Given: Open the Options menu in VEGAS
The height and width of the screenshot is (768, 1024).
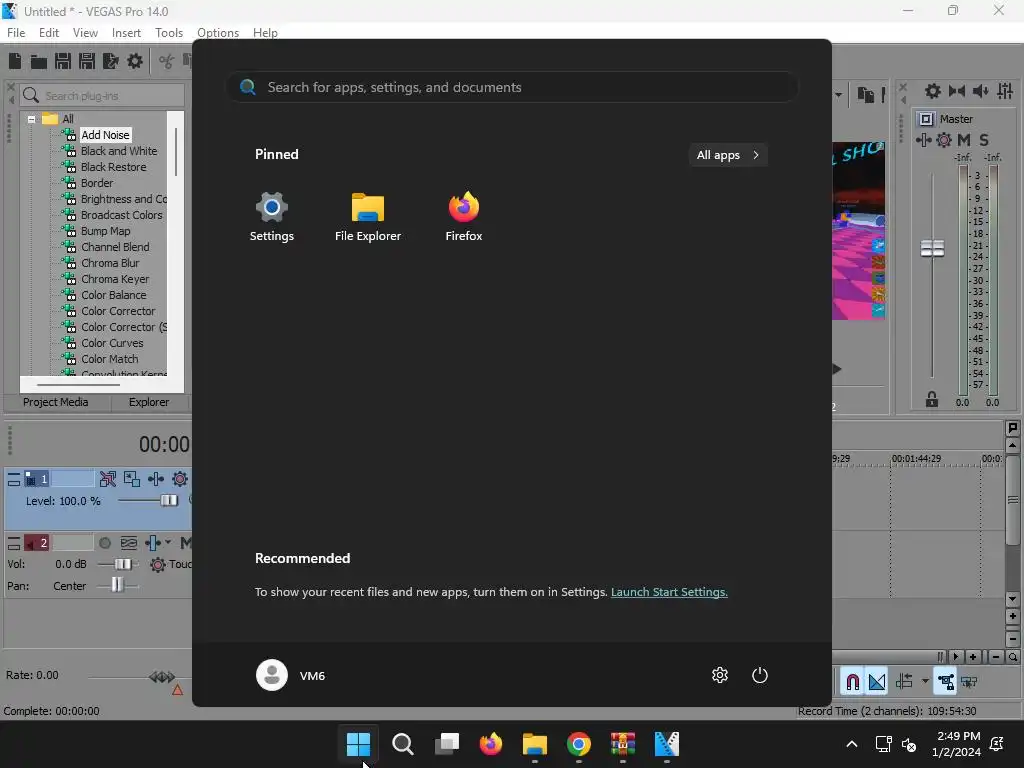Looking at the screenshot, I should coord(218,33).
